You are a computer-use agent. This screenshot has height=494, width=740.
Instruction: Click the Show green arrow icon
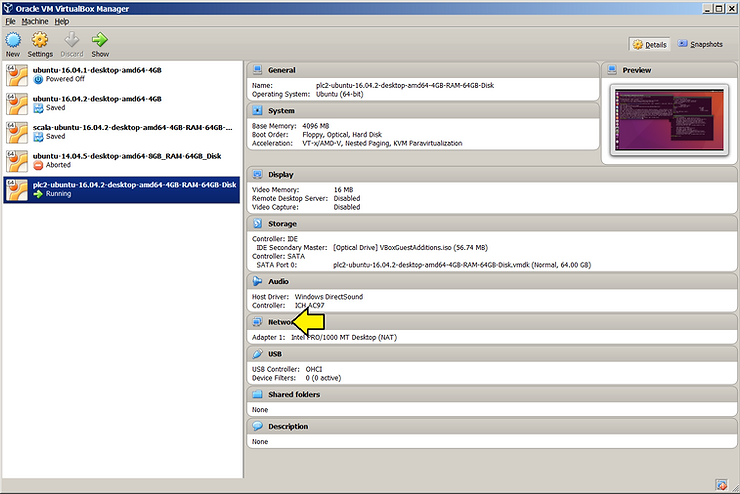[x=100, y=41]
